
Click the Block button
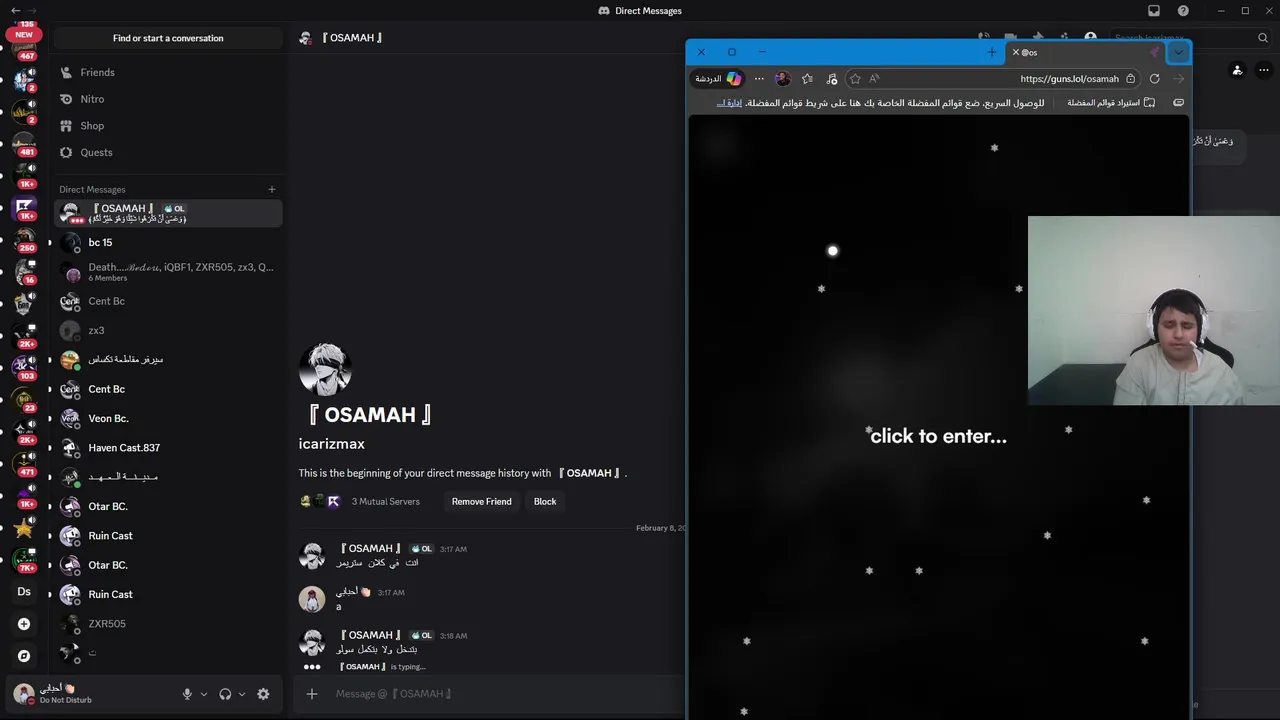point(545,501)
